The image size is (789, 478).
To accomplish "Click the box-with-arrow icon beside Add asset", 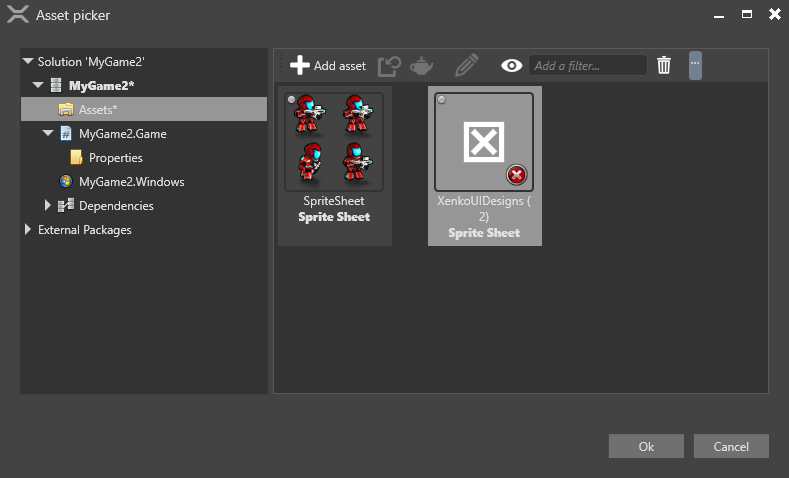I will pos(388,66).
